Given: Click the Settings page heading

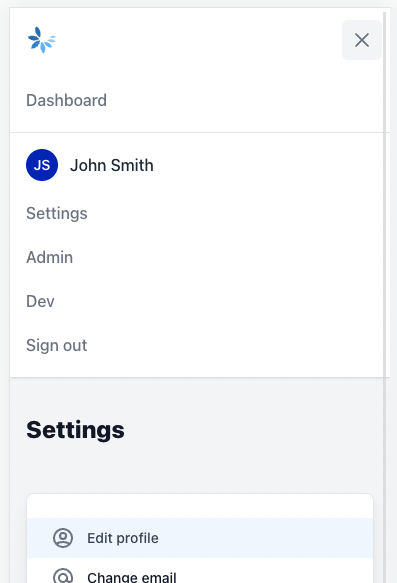Looking at the screenshot, I should tap(75, 430).
